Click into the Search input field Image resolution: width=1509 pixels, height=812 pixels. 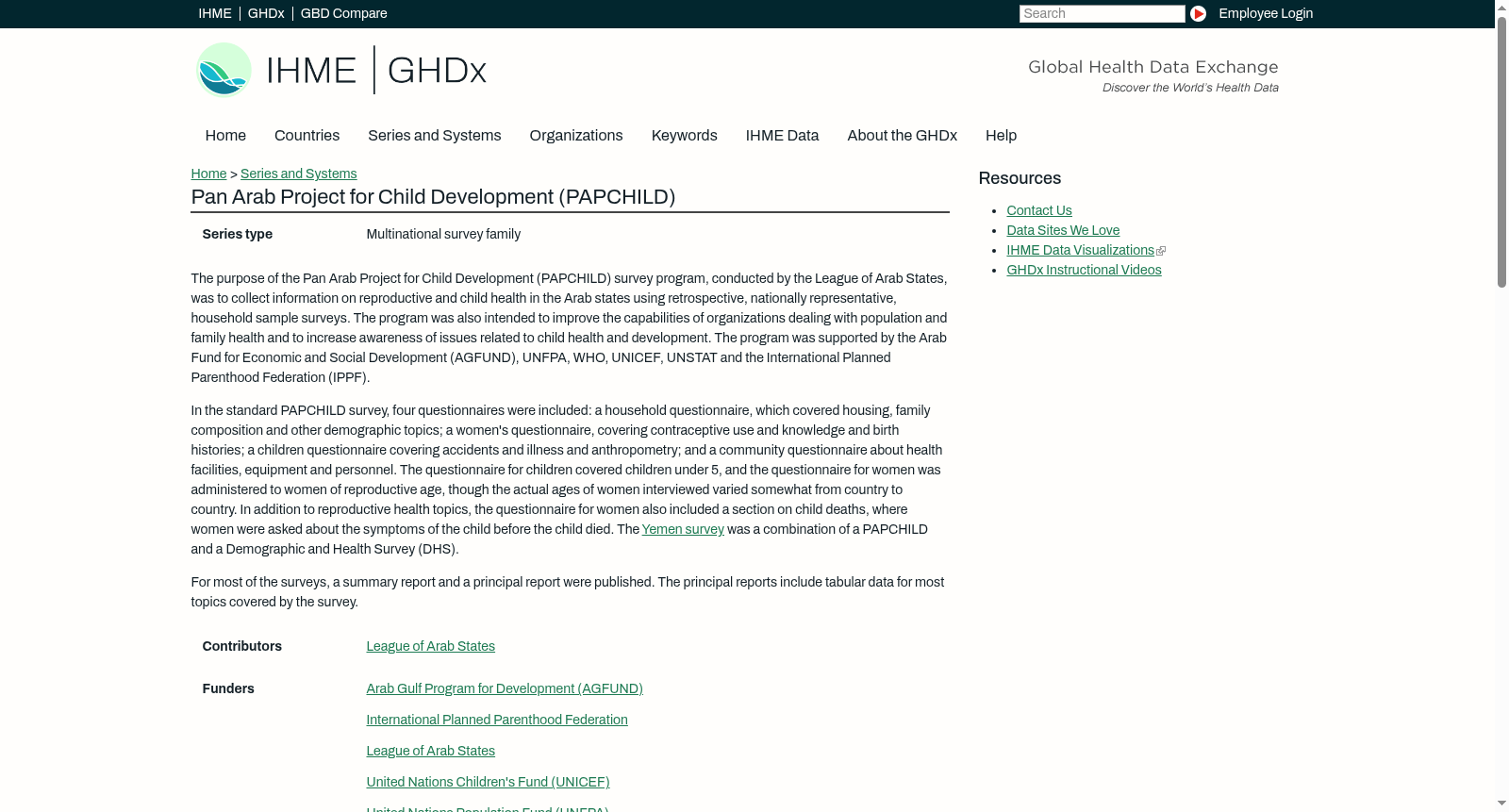pyautogui.click(x=1102, y=13)
